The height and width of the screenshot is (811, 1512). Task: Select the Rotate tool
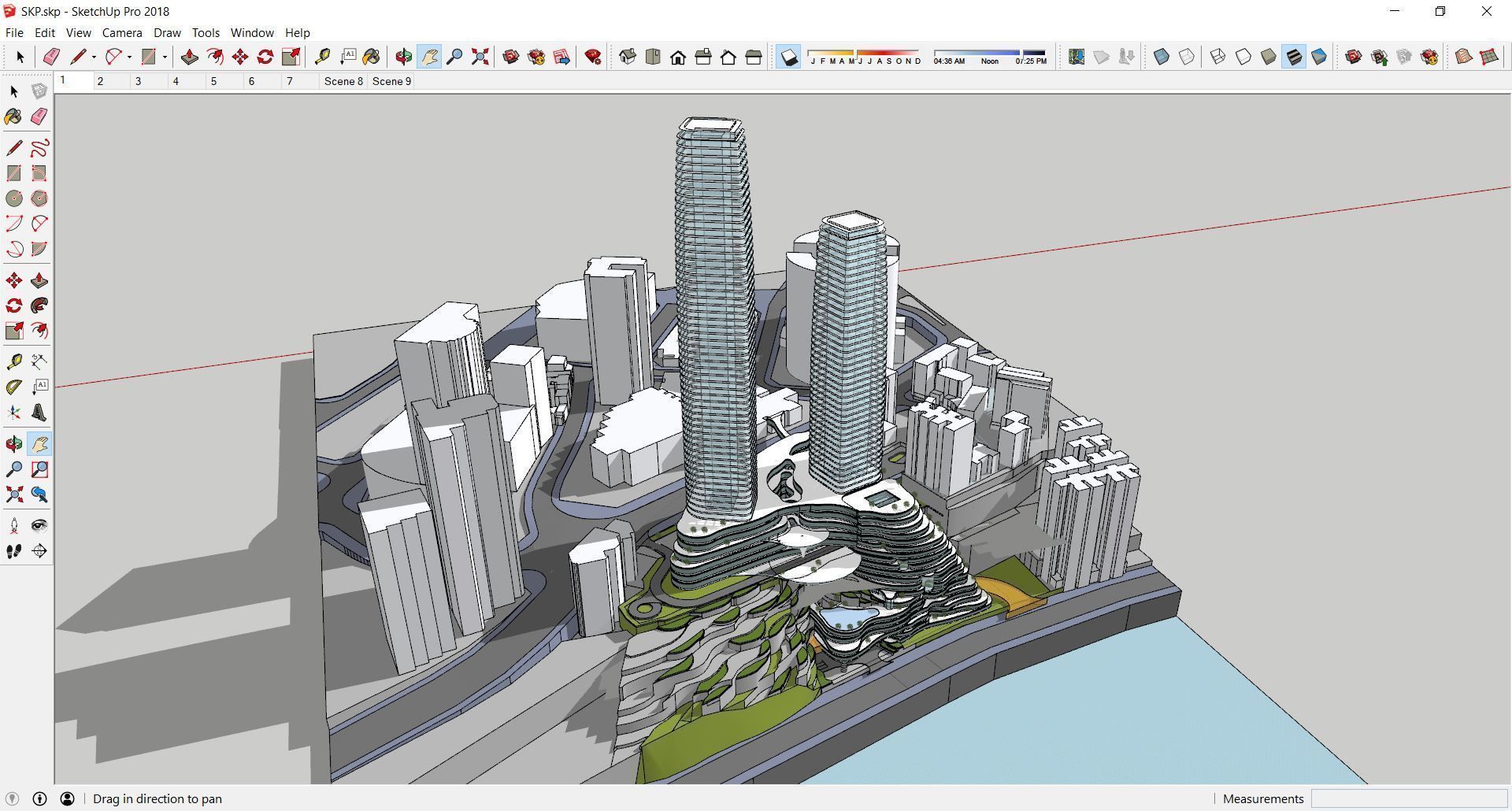pyautogui.click(x=265, y=57)
